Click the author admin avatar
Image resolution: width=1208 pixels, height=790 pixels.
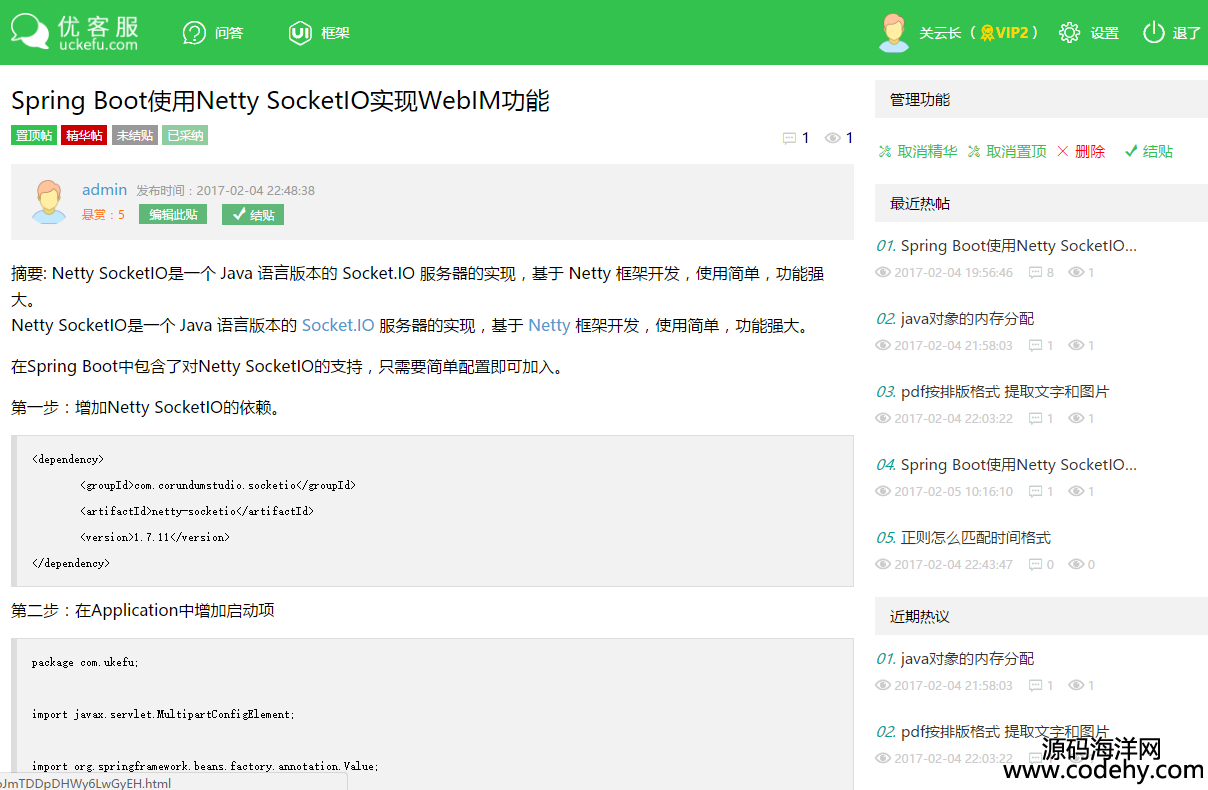[x=48, y=201]
